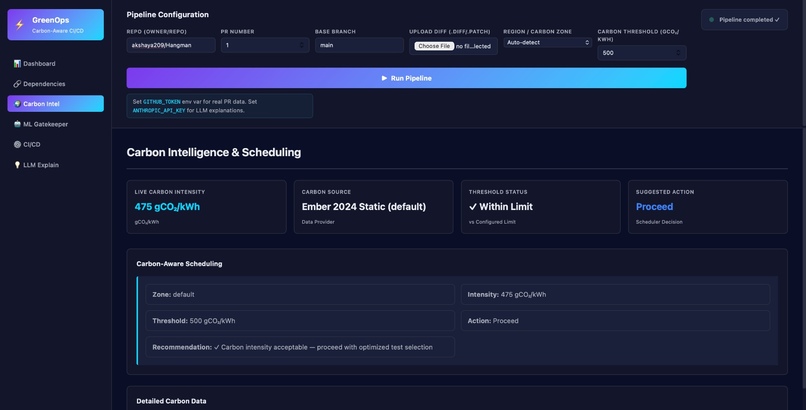Screen dimensions: 806x410
Task: Adjust the PR Number stepper arrows
Action: (x=302, y=45)
